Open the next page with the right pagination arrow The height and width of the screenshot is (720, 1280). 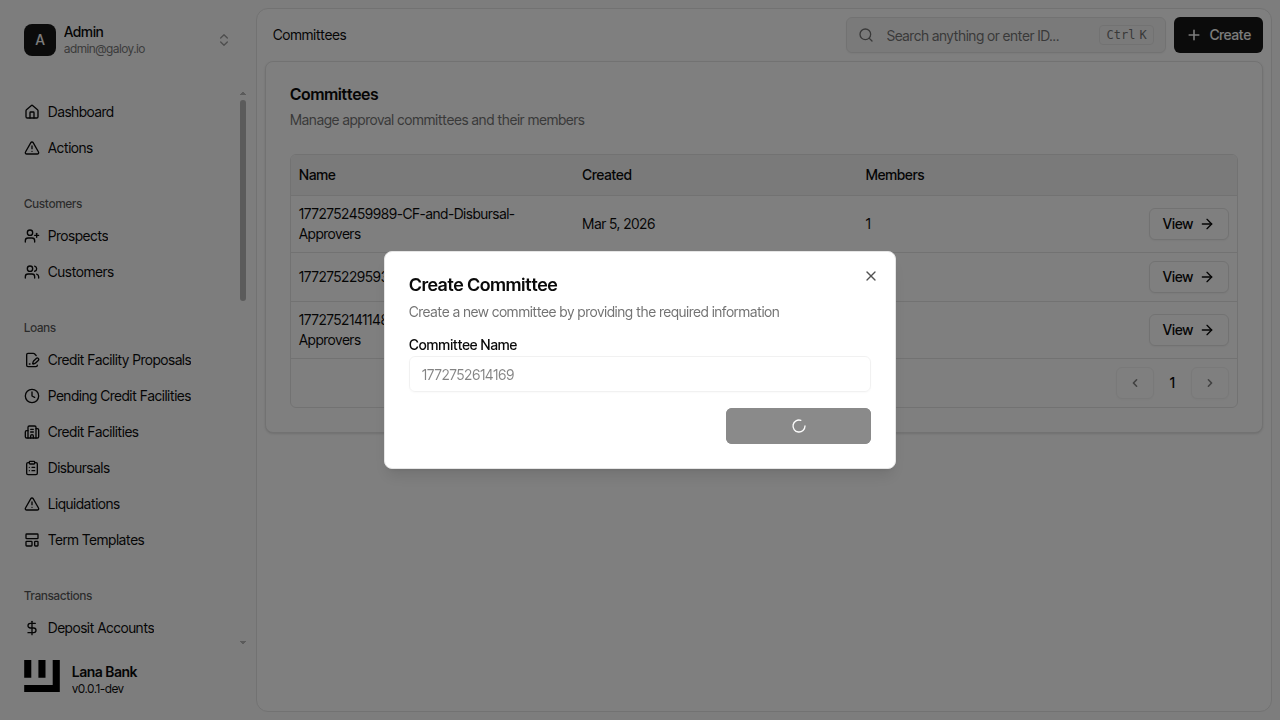tap(1210, 382)
